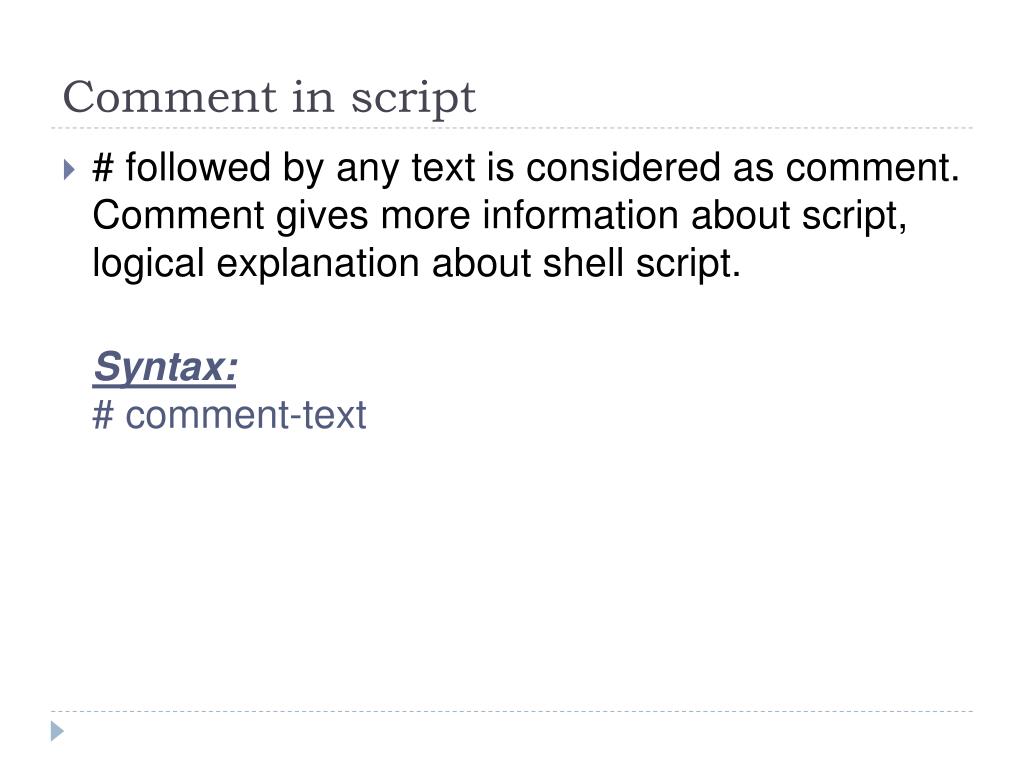1024x768 pixels.
Task: Select the "Comment in script" slide title
Action: (269, 98)
